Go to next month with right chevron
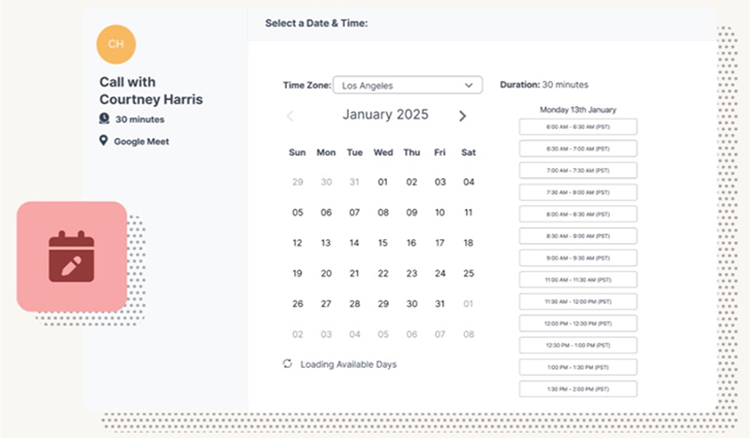 462,116
